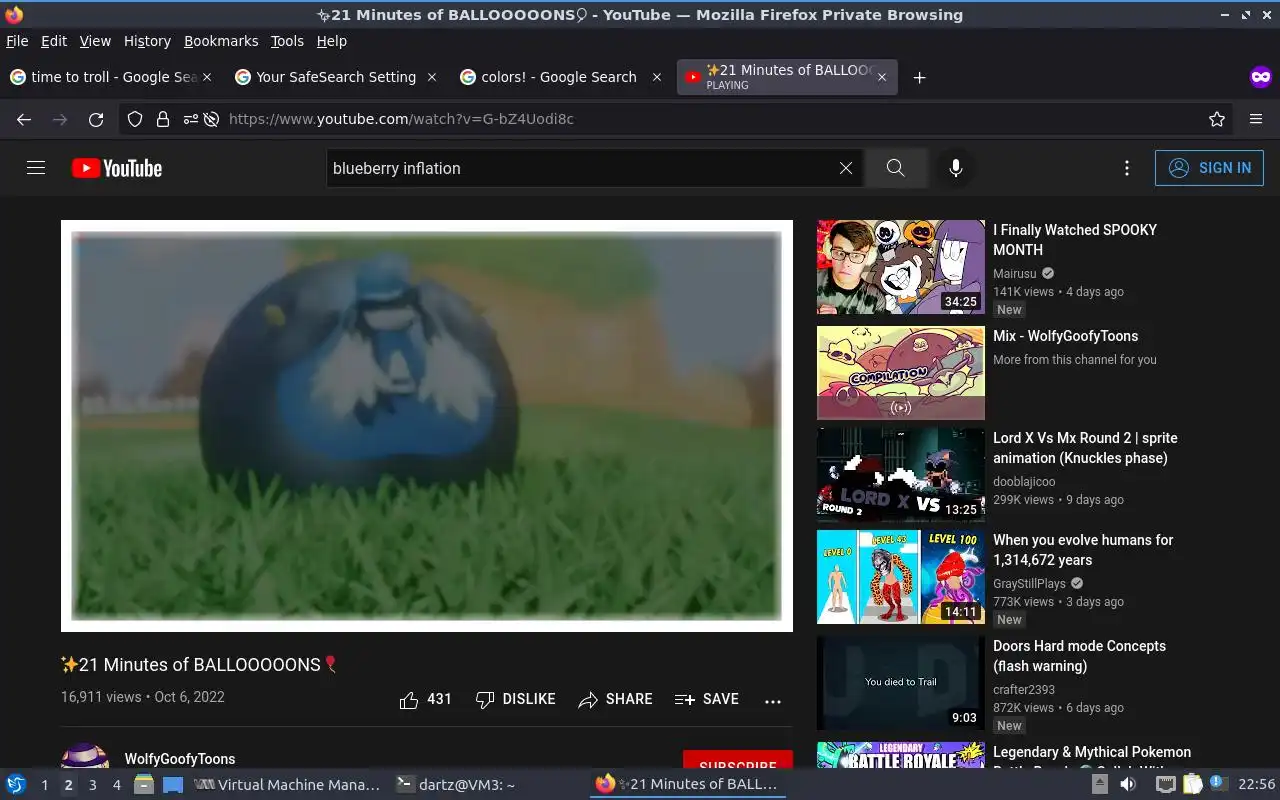
Task: Open the dartz@VM3 terminal from taskbar
Action: [x=456, y=785]
